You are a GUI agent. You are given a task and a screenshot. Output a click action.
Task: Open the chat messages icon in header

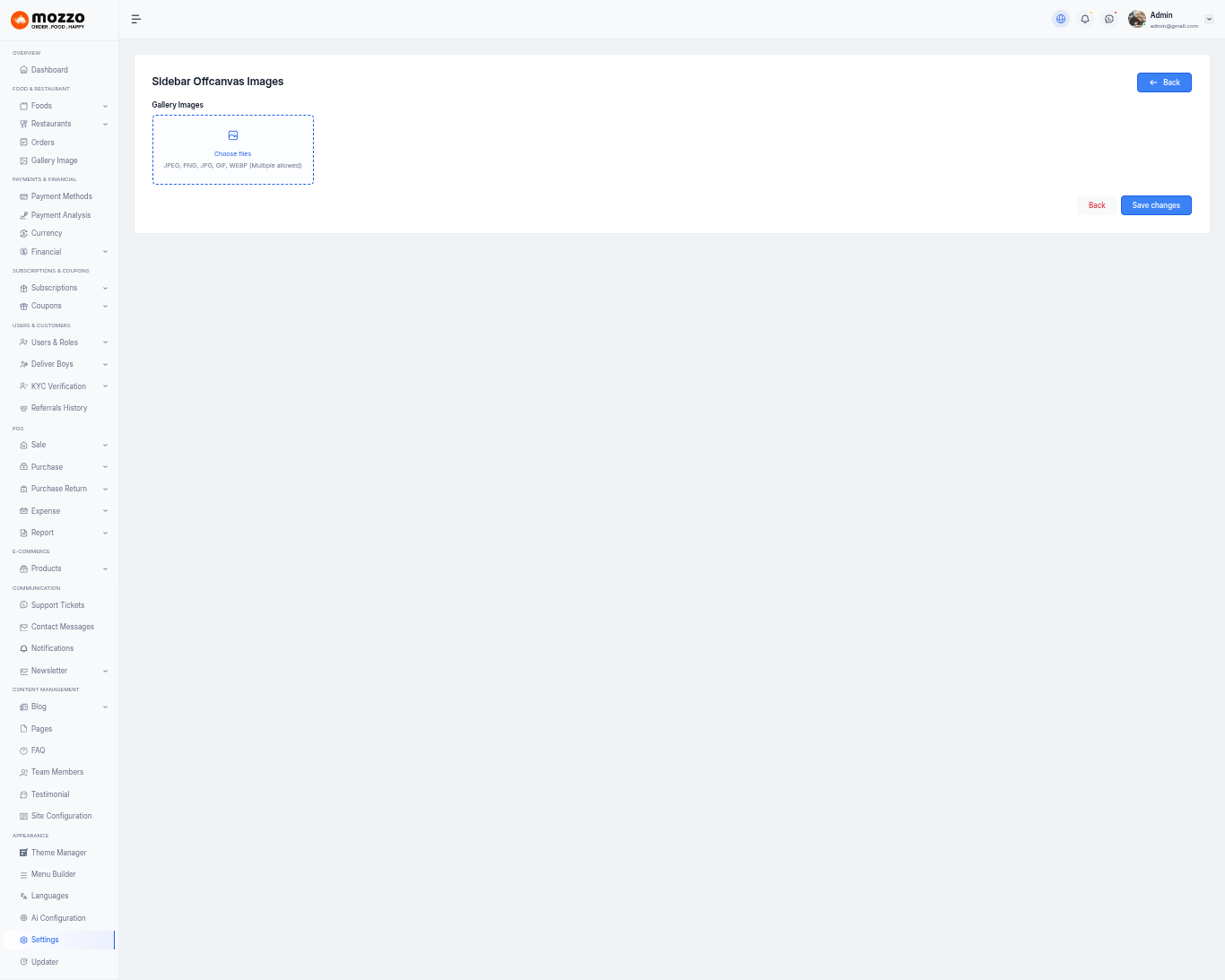click(1109, 19)
